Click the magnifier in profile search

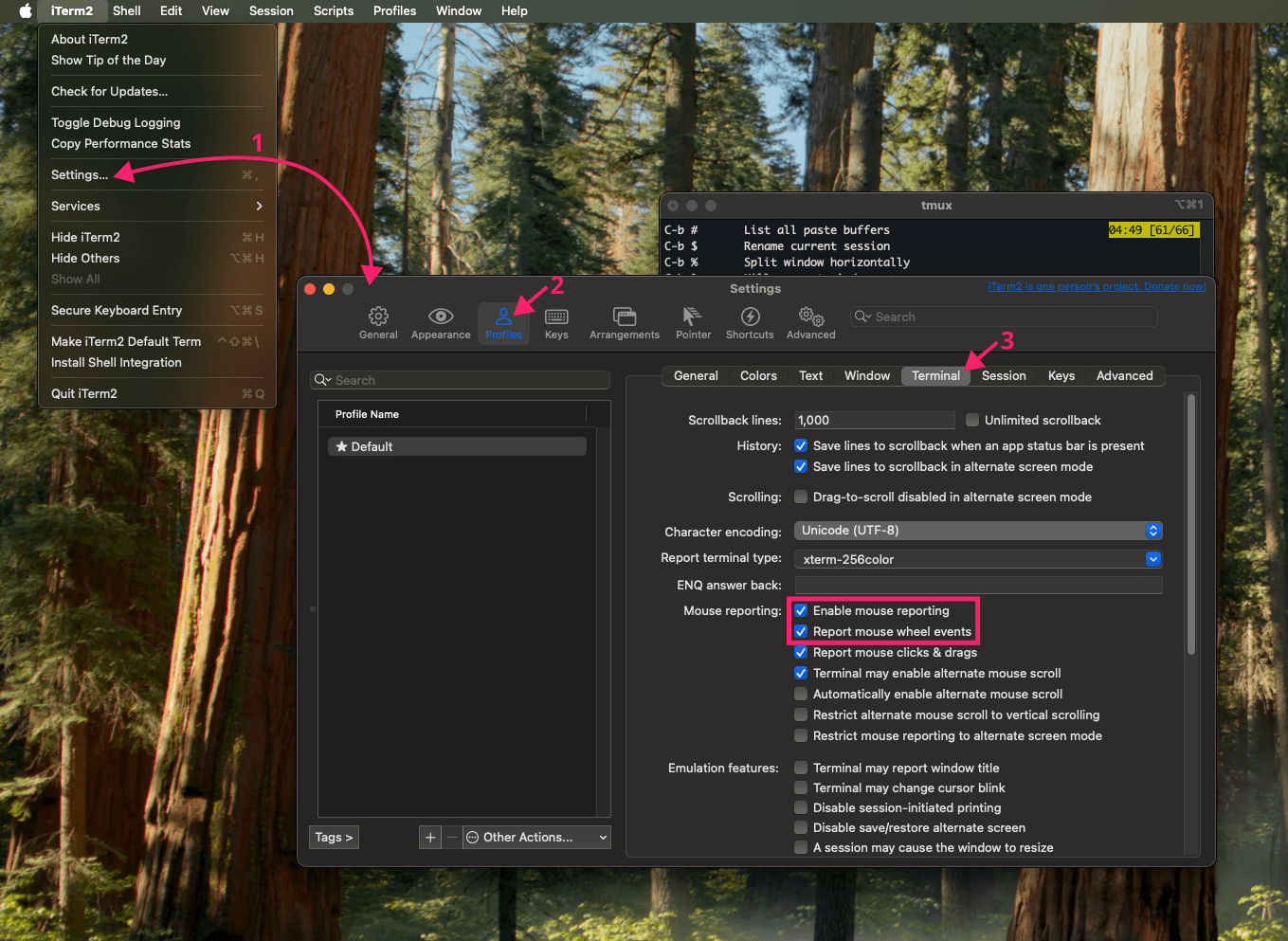(322, 380)
